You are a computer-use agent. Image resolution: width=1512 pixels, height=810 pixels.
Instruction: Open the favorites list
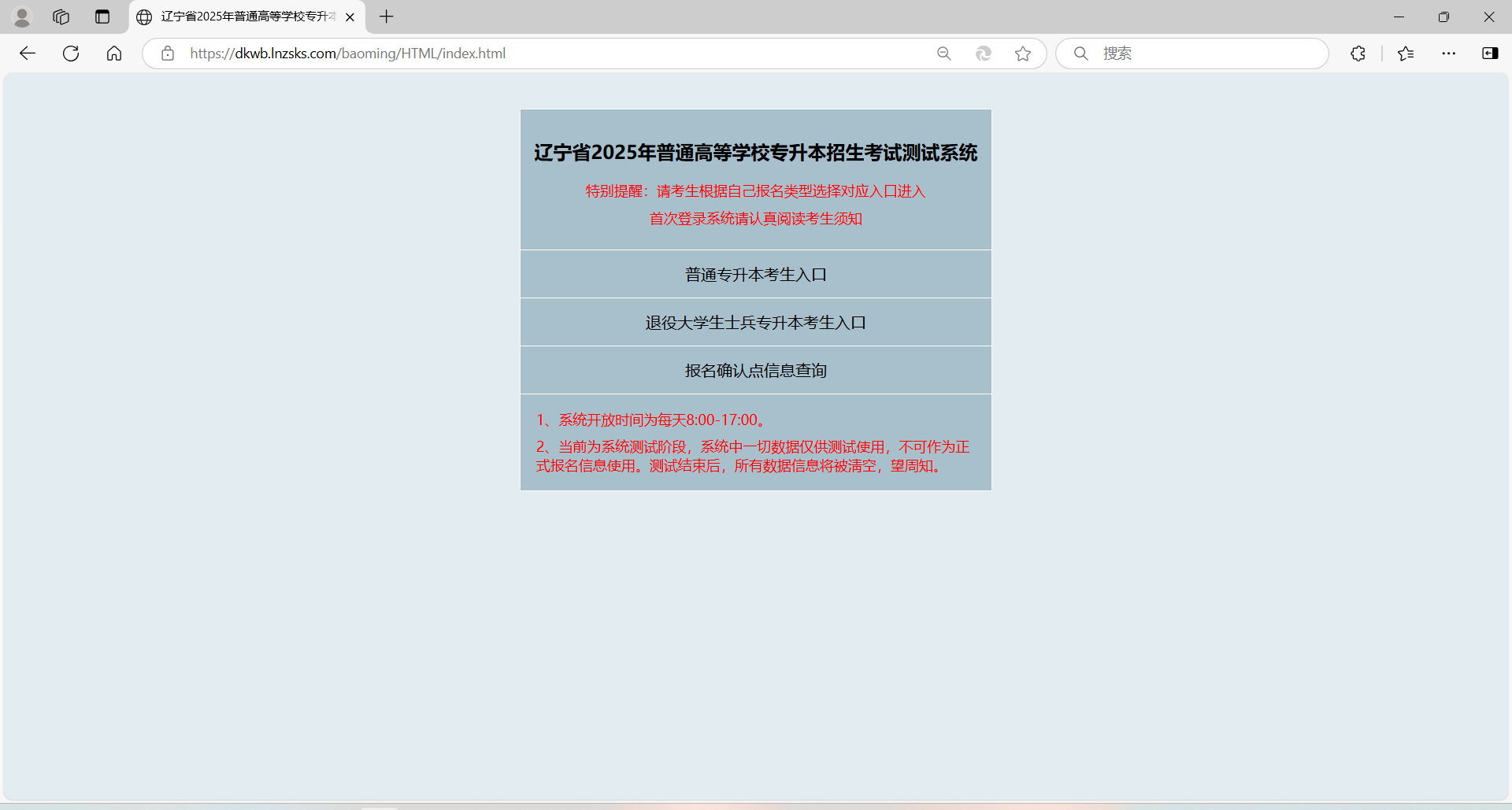1406,54
